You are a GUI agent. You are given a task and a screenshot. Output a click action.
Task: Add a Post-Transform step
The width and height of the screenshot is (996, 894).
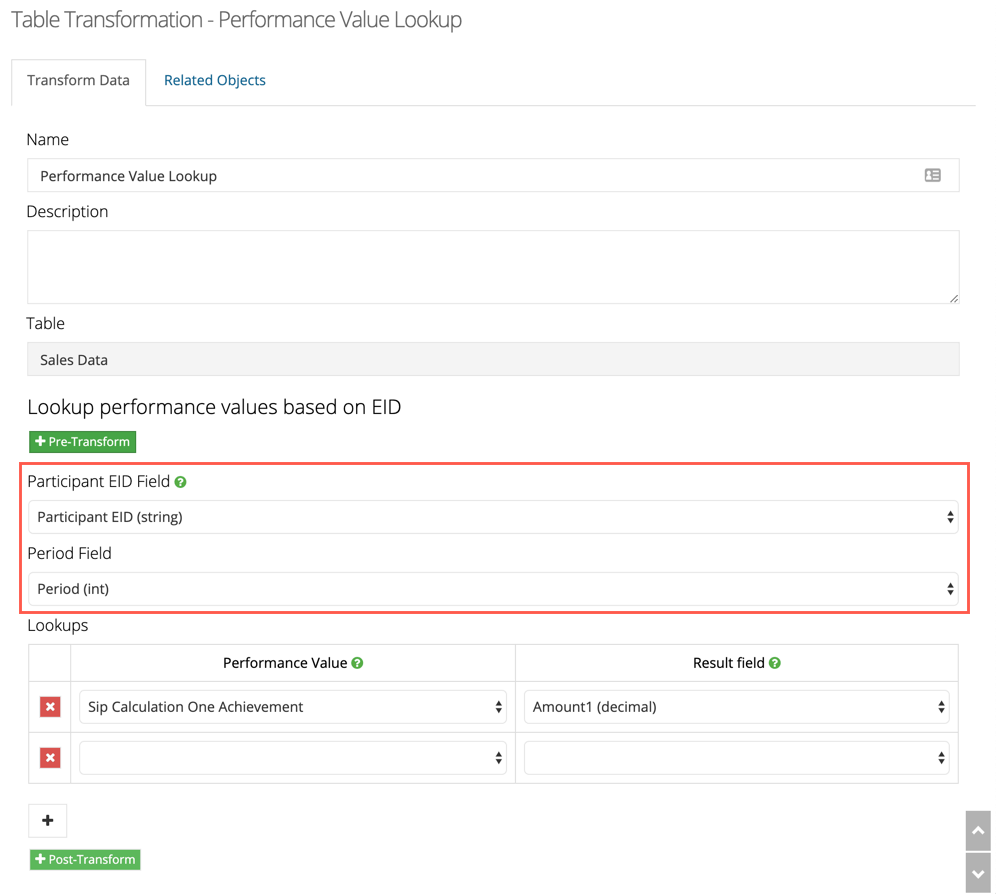click(x=85, y=860)
